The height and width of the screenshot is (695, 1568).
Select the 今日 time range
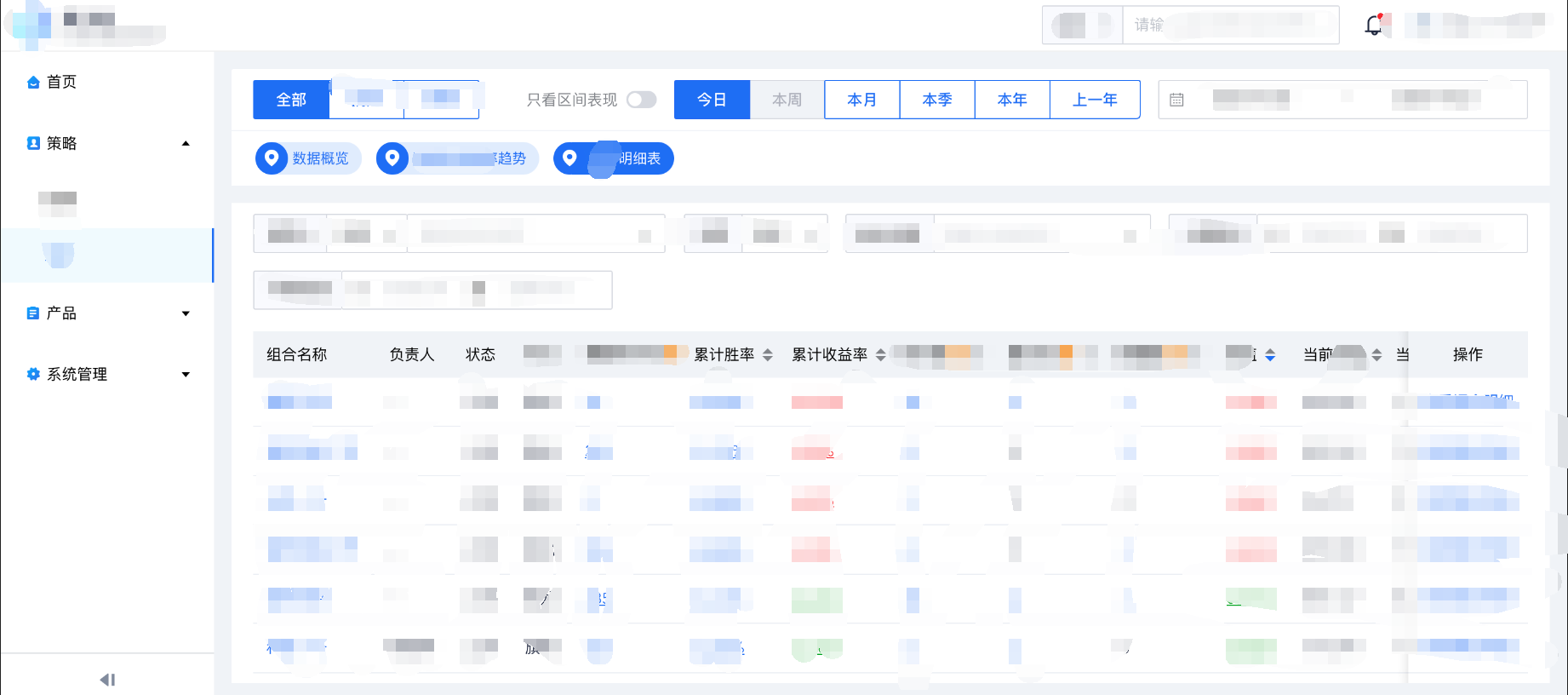[712, 100]
